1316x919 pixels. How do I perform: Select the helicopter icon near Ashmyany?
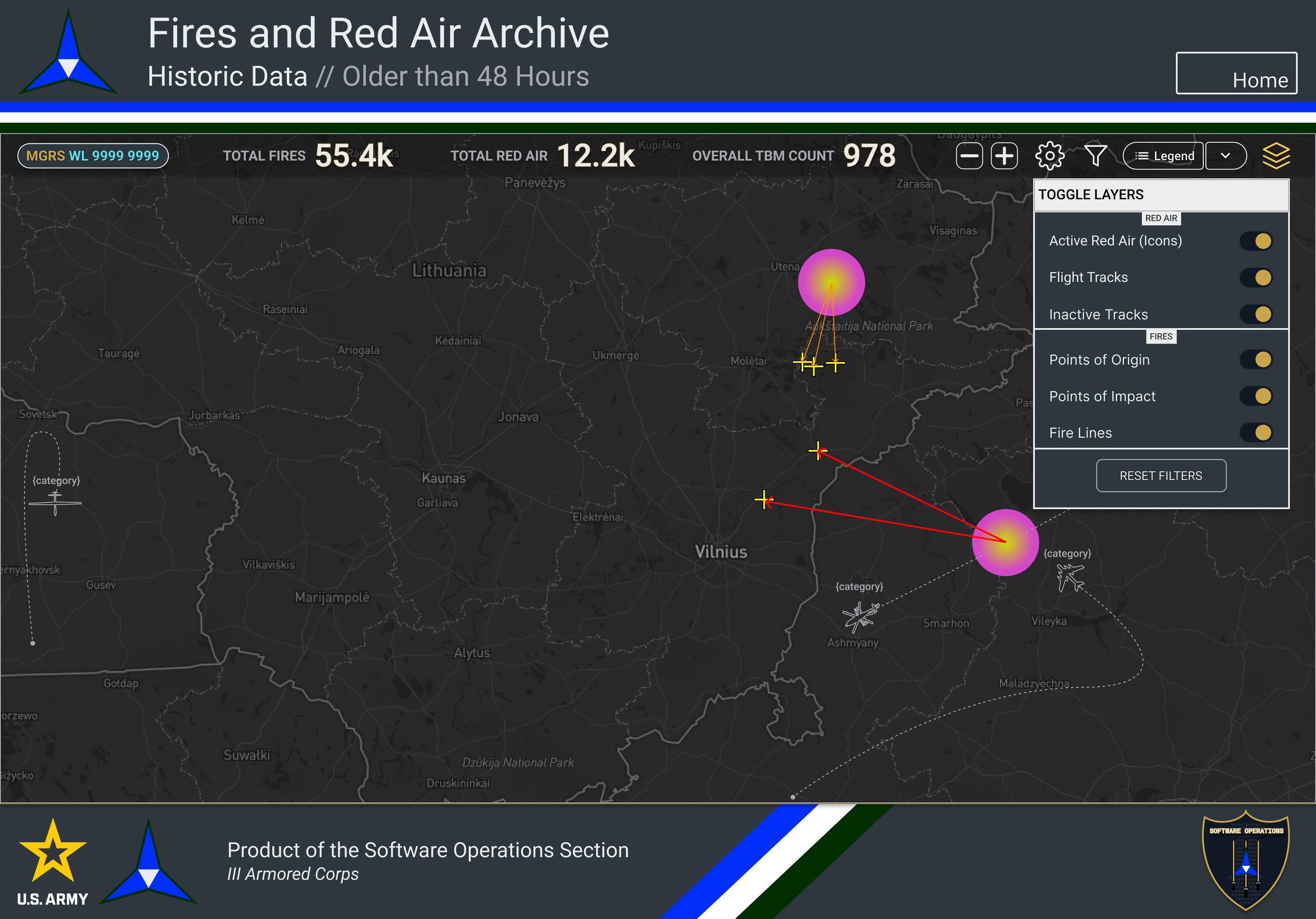[860, 616]
